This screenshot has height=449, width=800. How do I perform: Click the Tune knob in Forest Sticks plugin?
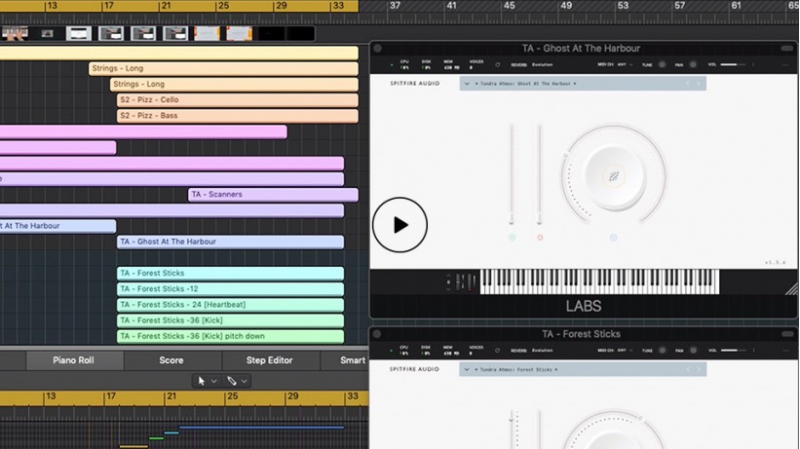[662, 351]
